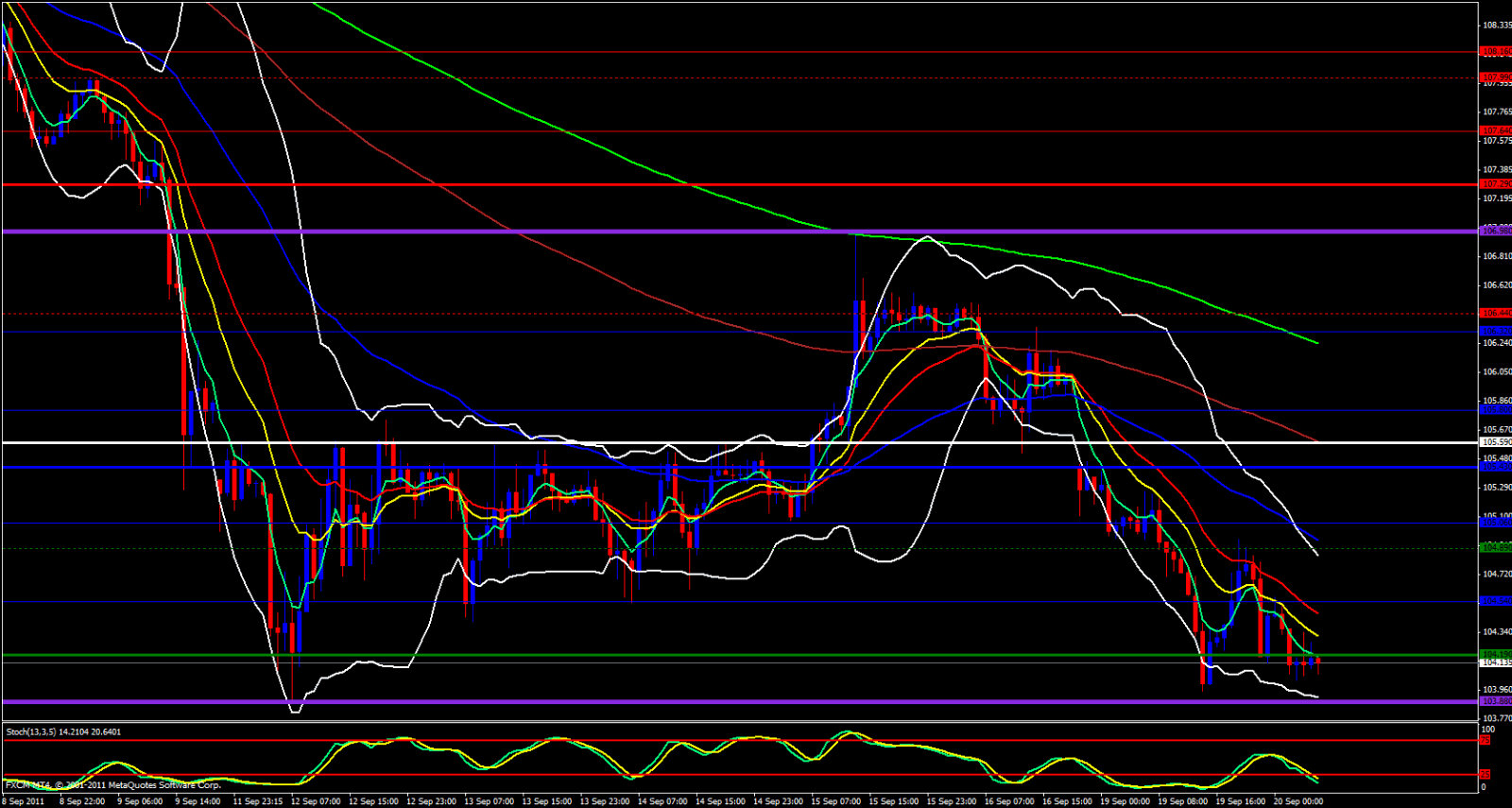Click the stochastic 75 overbought level tag
This screenshot has width=1512, height=808.
pos(1485,741)
